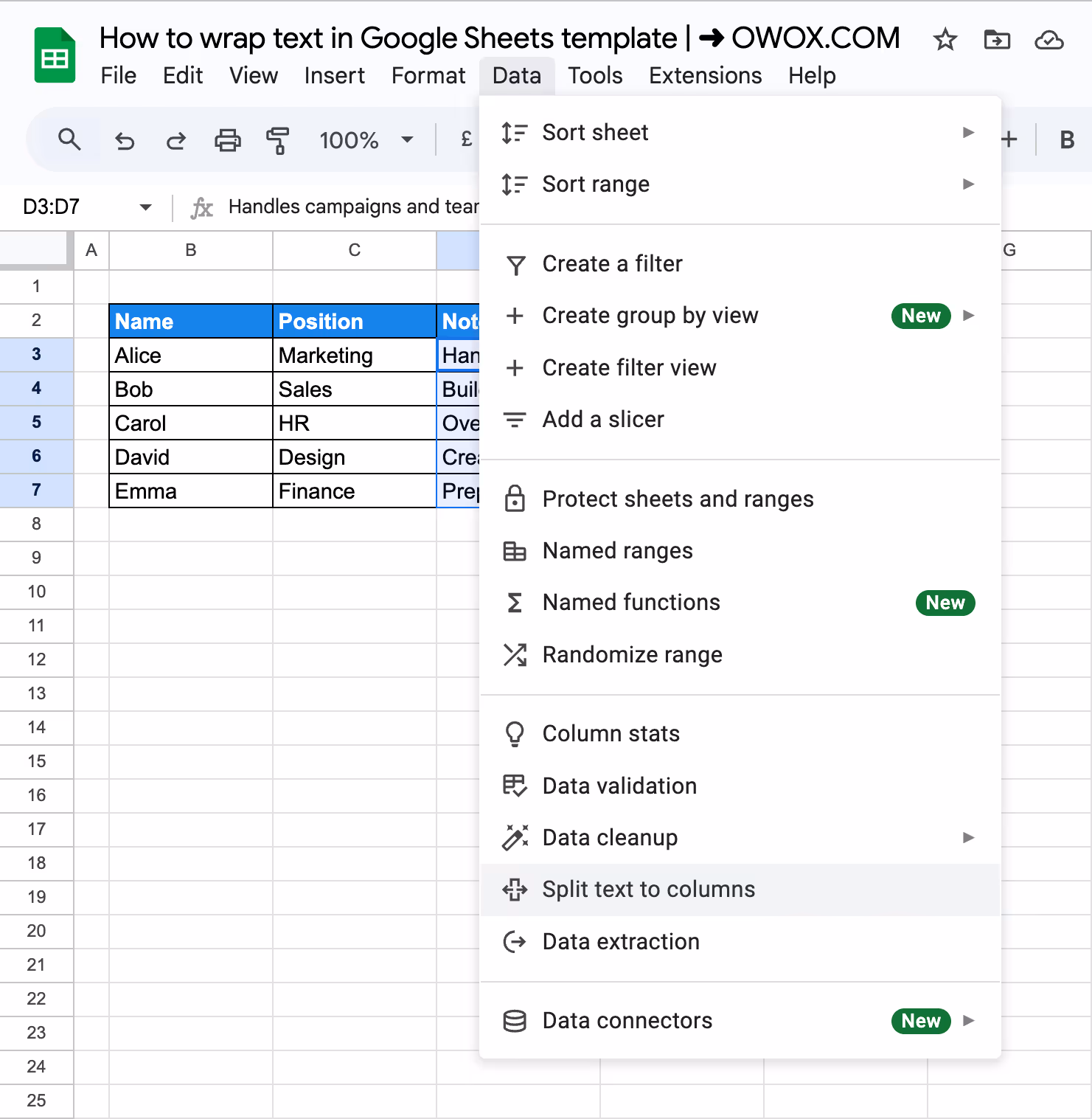Expand the Data cleanup submenu arrow
The image size is (1092, 1119).
click(x=969, y=837)
